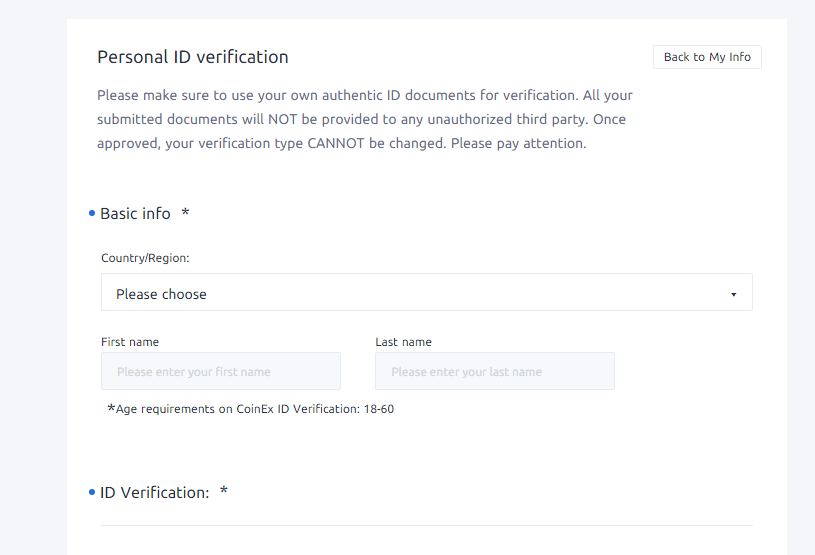Click the First name field label
The width and height of the screenshot is (815, 555).
click(x=130, y=342)
